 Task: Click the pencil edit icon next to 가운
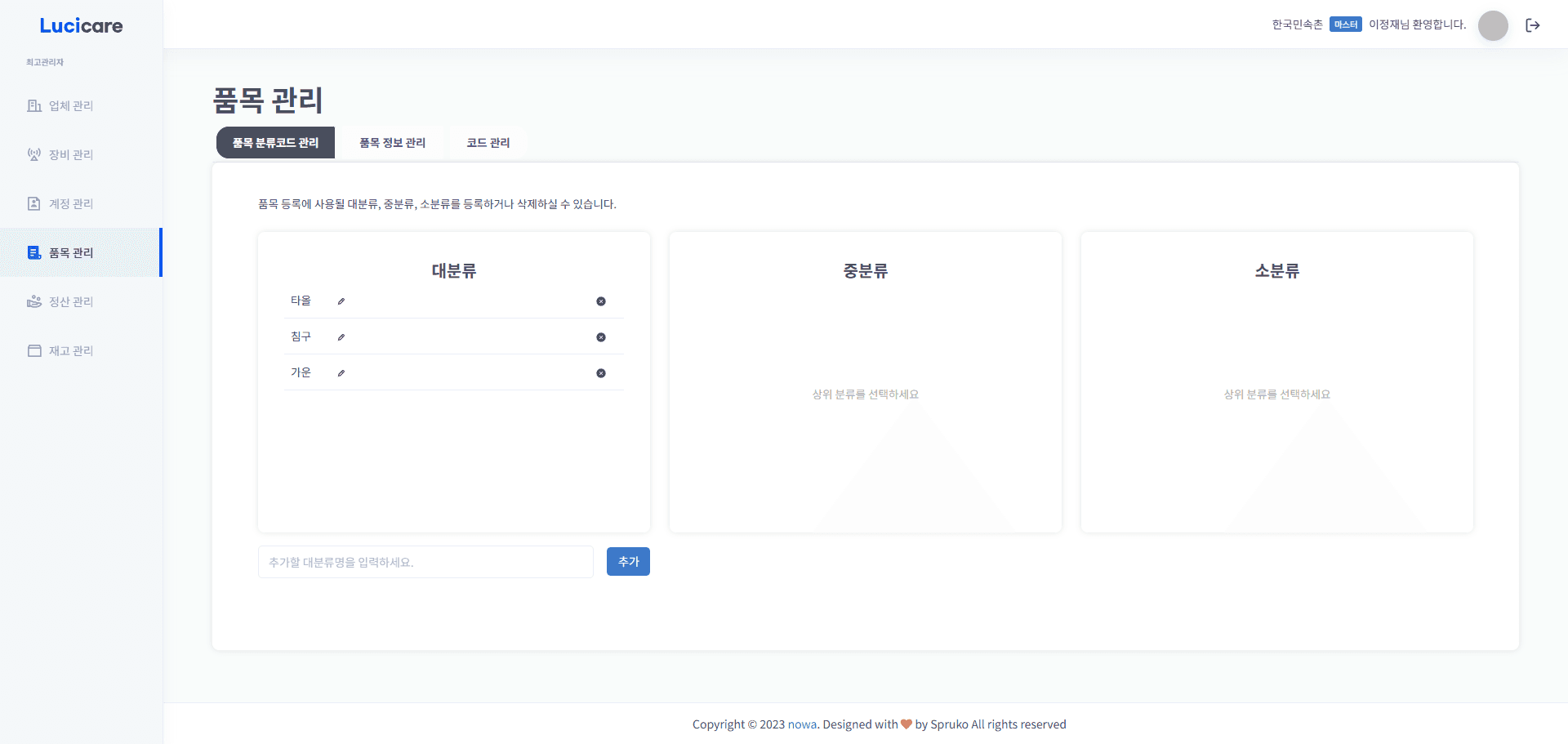[x=341, y=373]
